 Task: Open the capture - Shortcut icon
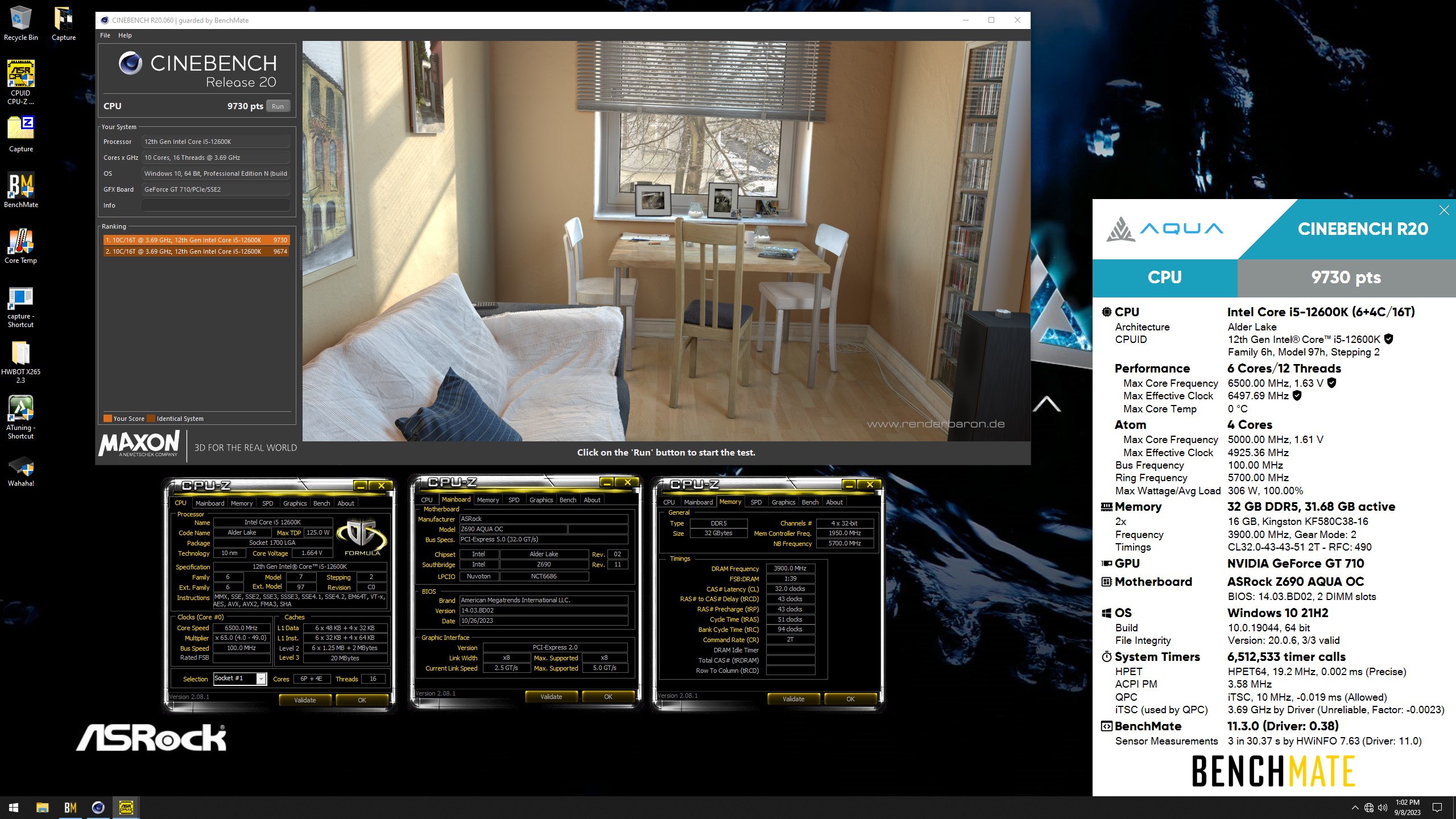[x=20, y=306]
